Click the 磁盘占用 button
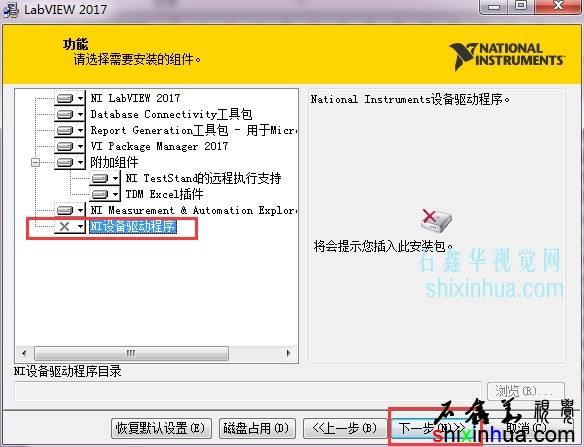Viewport: 584px width, 447px height. pos(257,428)
